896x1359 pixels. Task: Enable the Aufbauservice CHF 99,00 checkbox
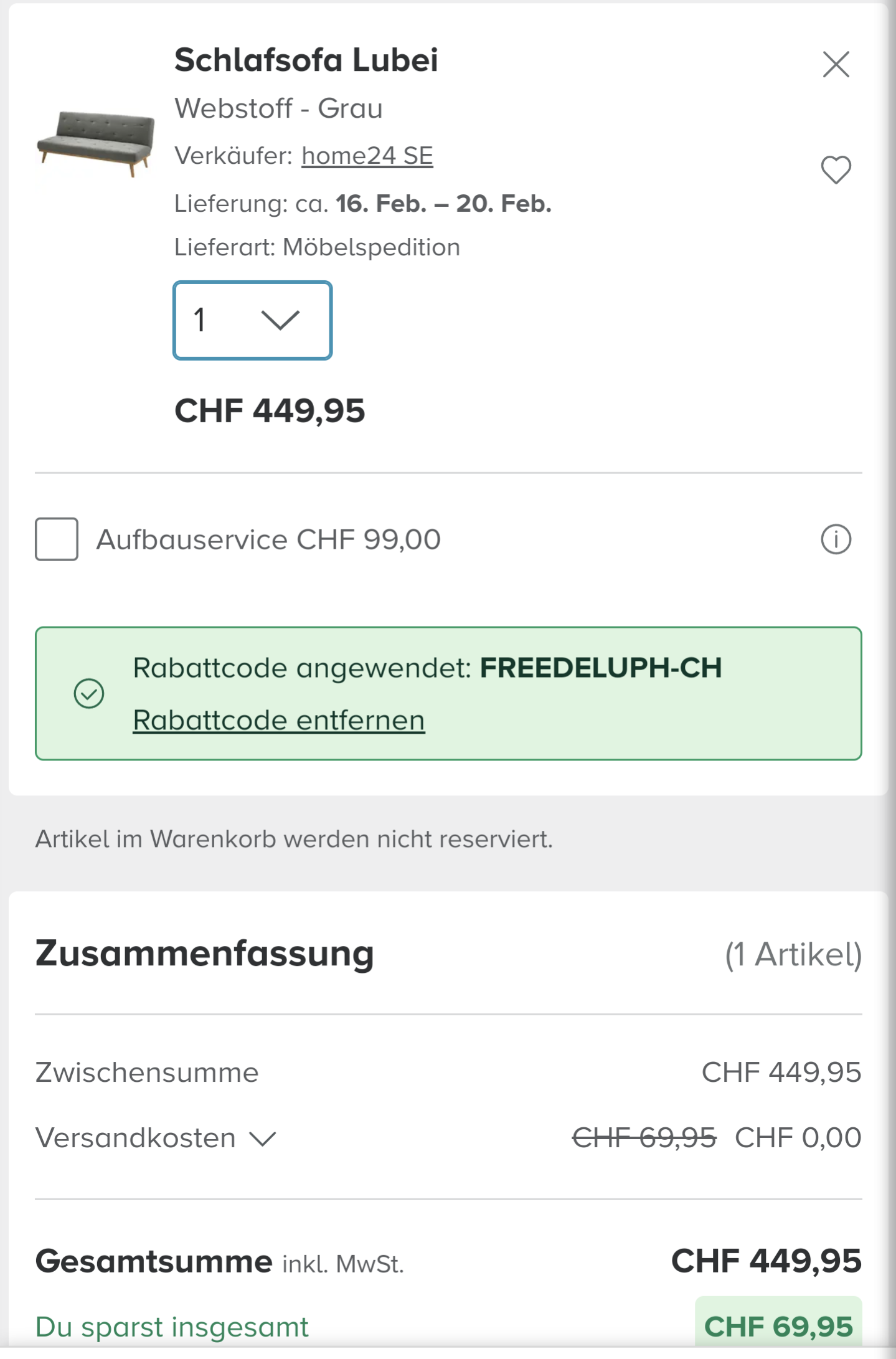pyautogui.click(x=57, y=539)
